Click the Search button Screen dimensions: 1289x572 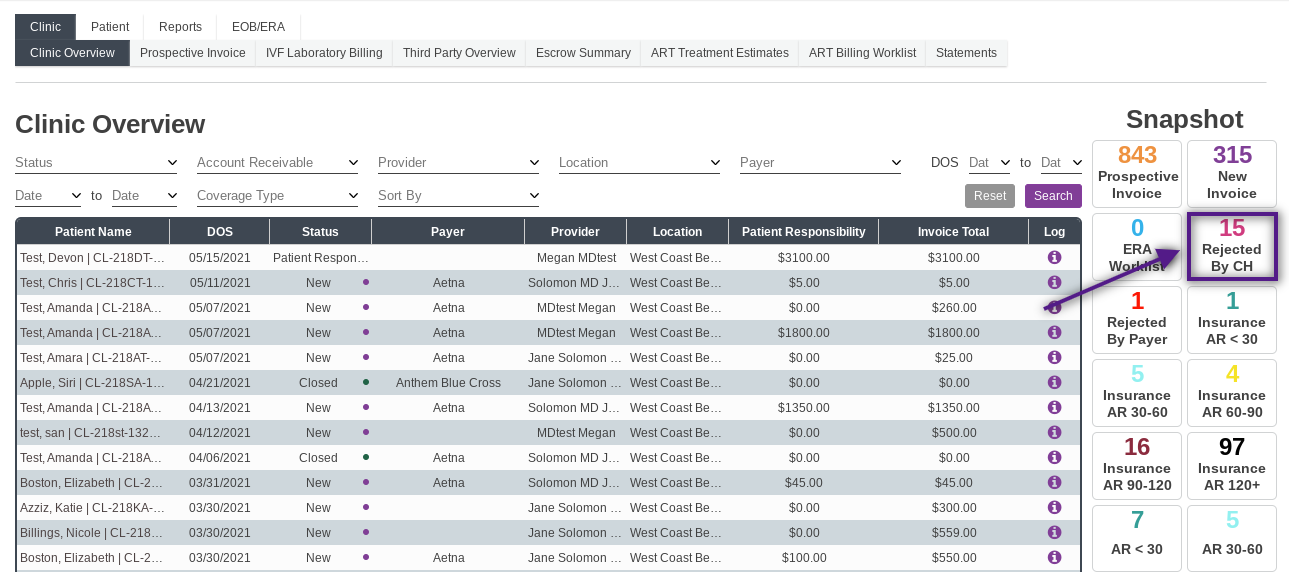[1053, 196]
